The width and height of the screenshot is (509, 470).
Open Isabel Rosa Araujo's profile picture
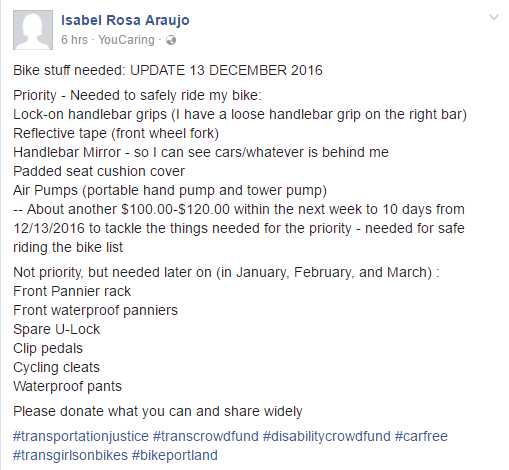tap(33, 30)
